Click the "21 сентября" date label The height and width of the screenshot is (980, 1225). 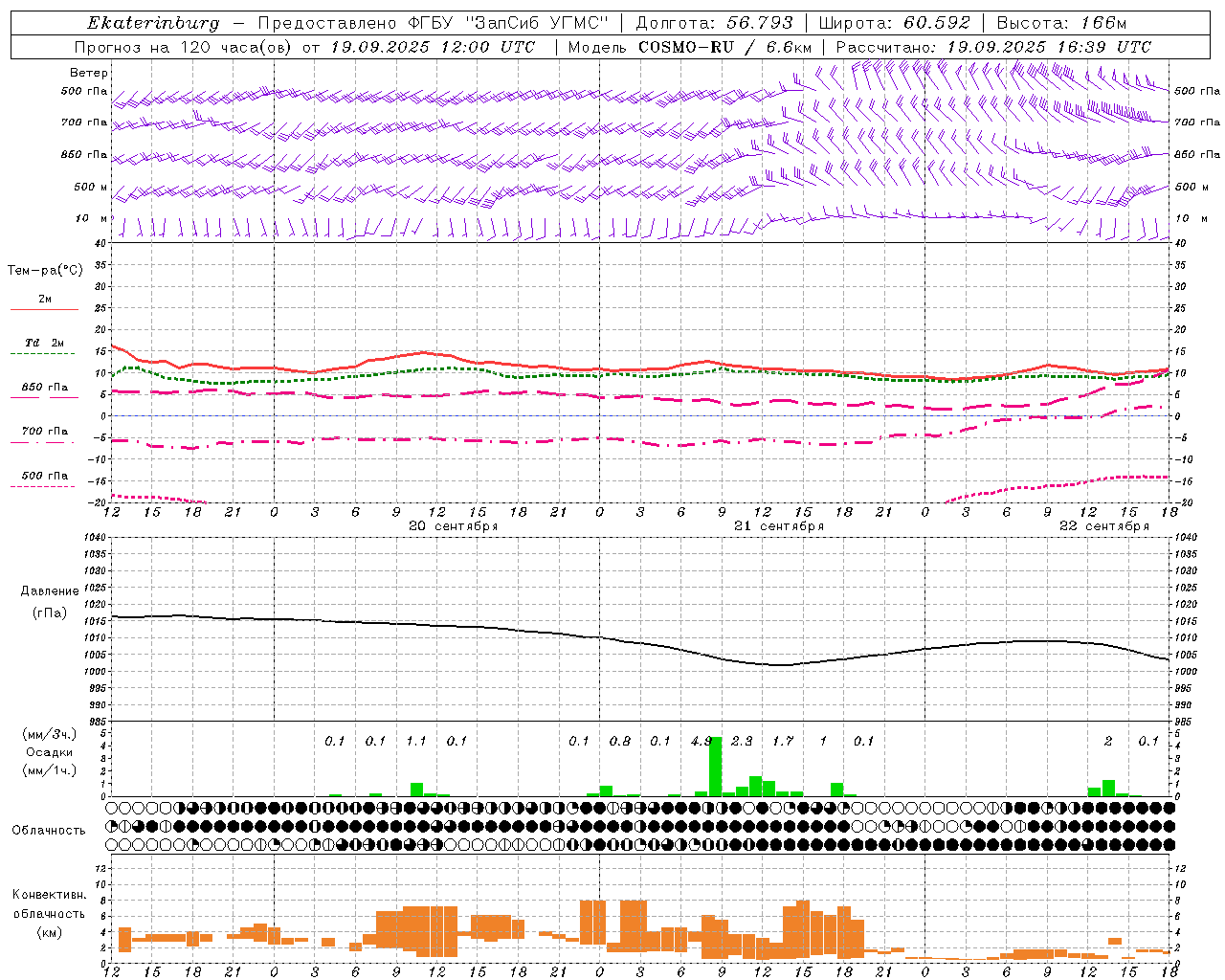[x=779, y=526]
